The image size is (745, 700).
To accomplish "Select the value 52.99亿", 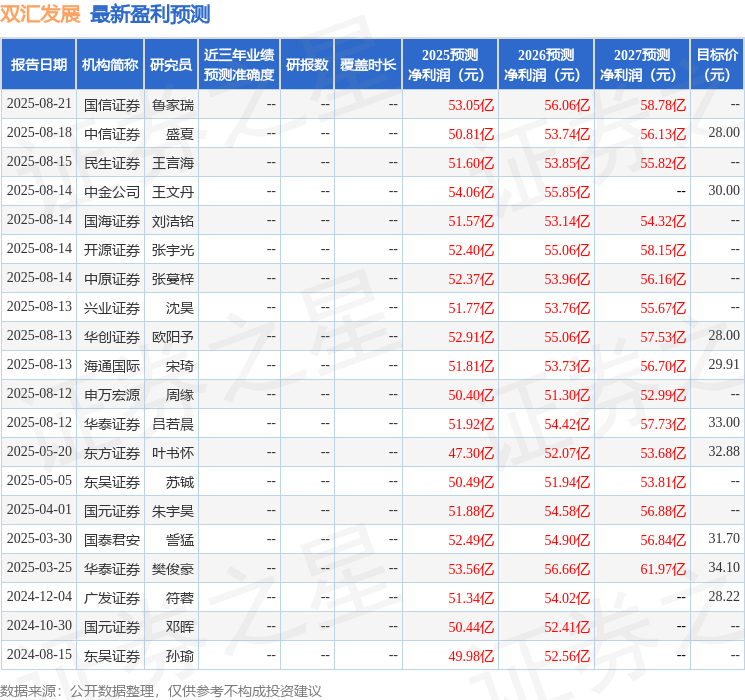I will coord(663,395).
